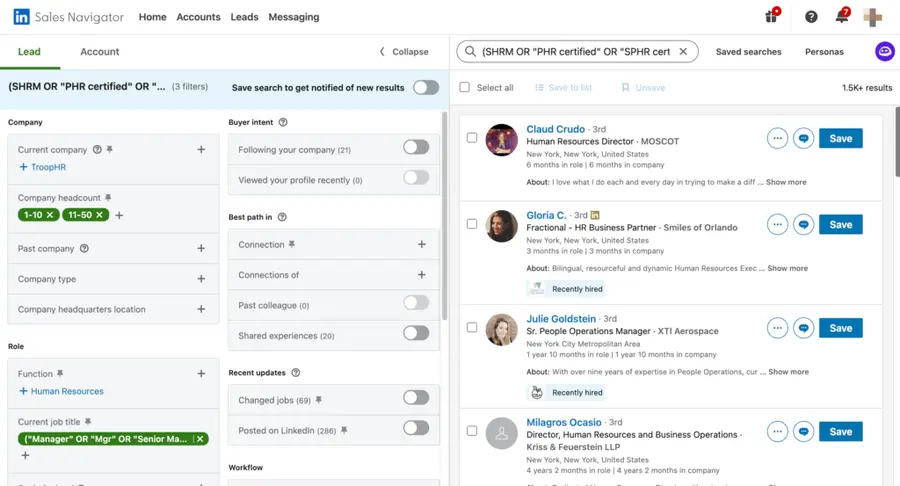900x486 pixels.
Task: Clear the search keywords with X
Action: tap(683, 52)
